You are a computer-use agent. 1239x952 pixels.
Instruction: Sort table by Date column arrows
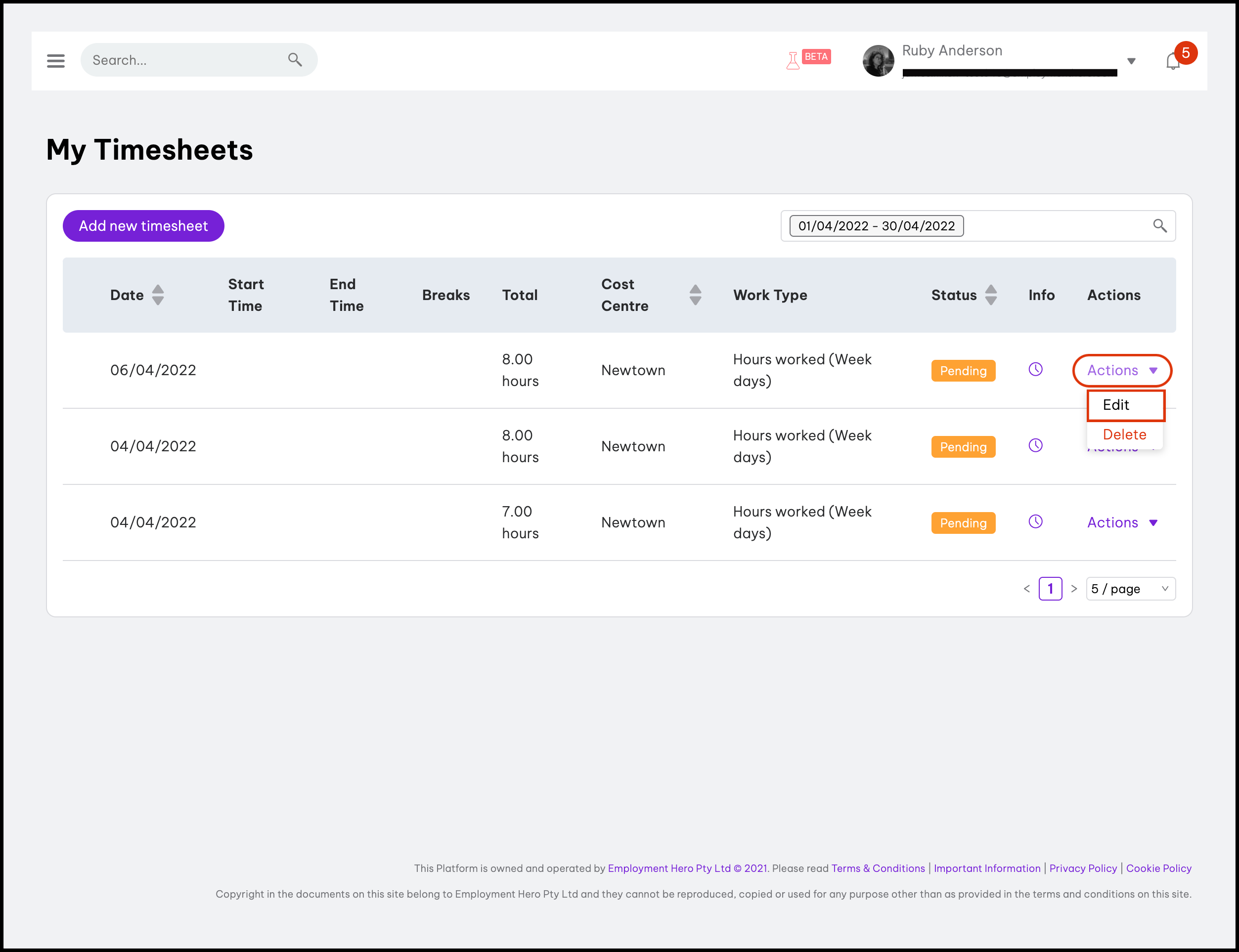point(158,295)
